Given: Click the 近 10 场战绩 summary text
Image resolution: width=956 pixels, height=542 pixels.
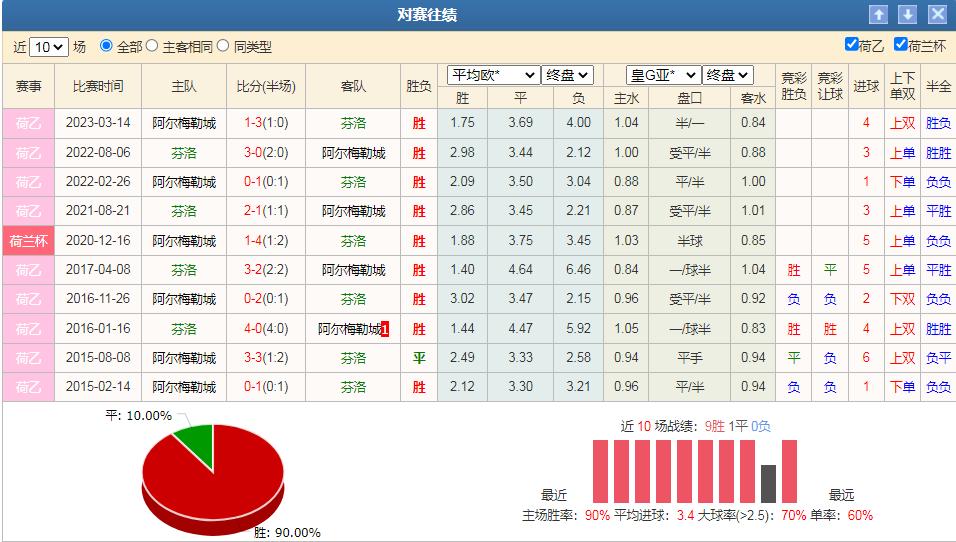Looking at the screenshot, I should pyautogui.click(x=695, y=426).
